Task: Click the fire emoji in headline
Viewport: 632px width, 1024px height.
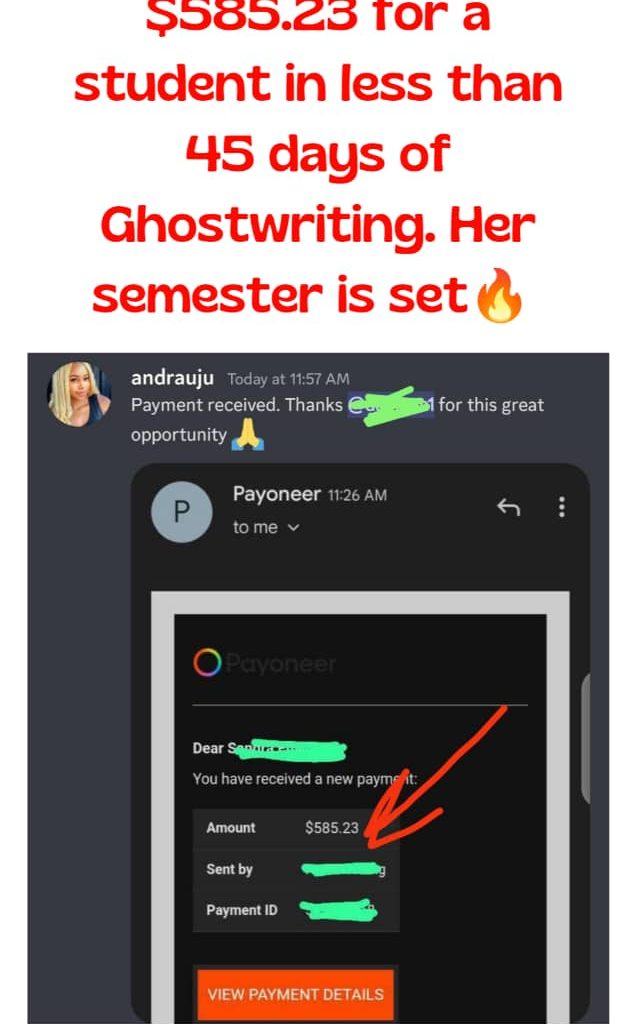Action: 499,296
